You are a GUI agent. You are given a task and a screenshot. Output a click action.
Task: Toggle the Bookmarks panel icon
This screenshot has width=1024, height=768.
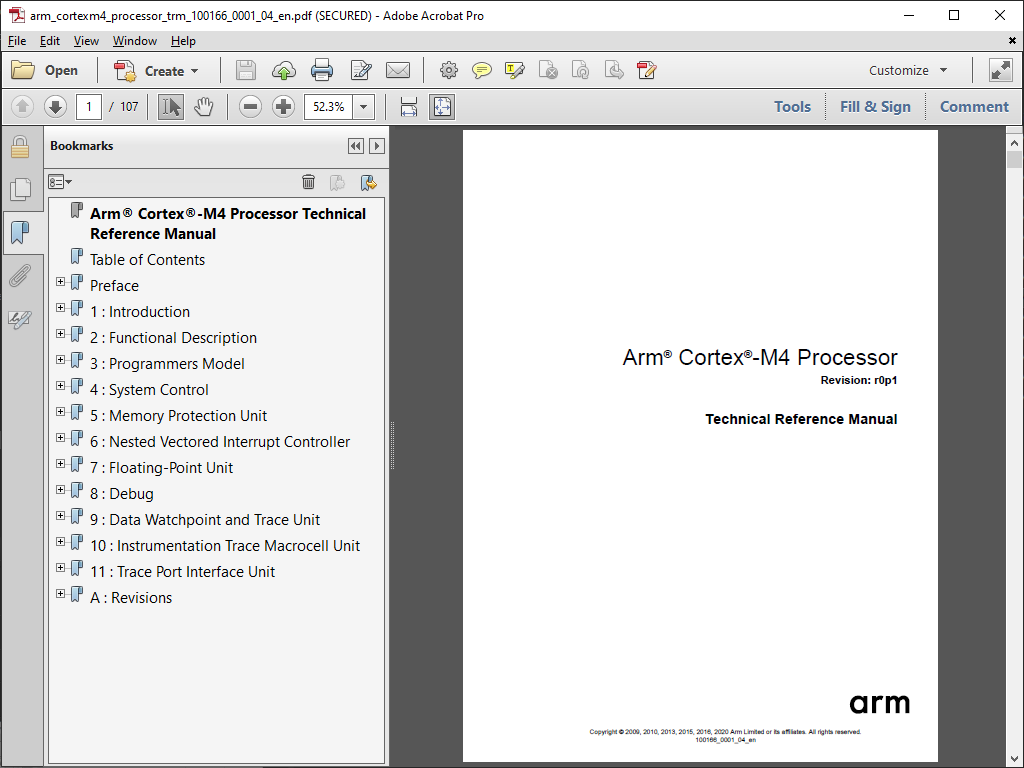pos(20,232)
